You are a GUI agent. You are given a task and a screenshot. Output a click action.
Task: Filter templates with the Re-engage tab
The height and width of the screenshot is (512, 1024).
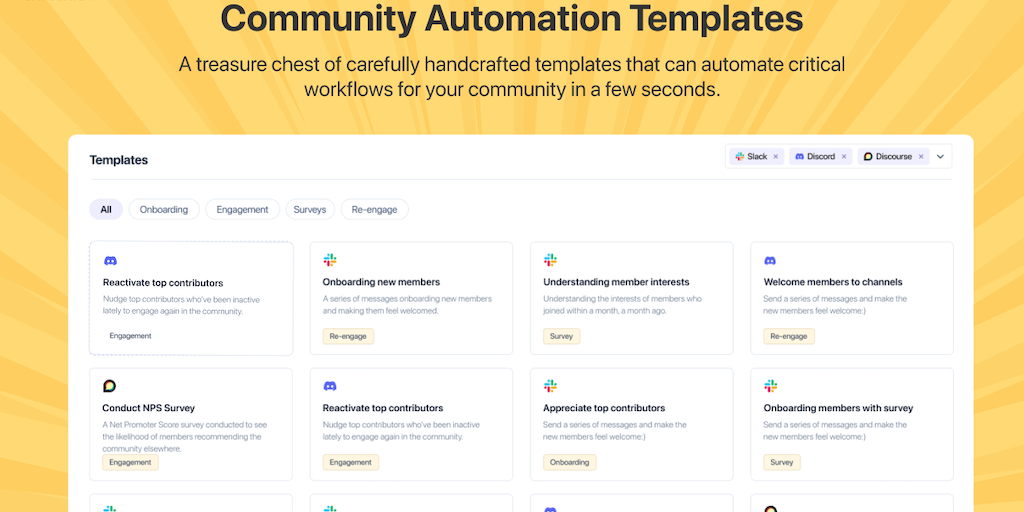pos(375,209)
